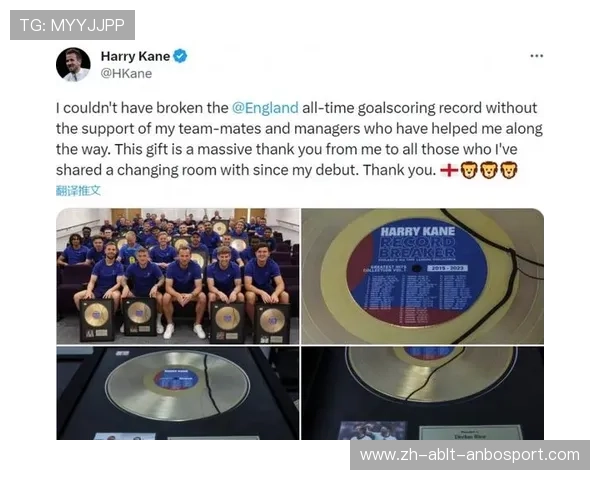
Task: Open Harry Kane's profile avatar
Action: tap(73, 65)
